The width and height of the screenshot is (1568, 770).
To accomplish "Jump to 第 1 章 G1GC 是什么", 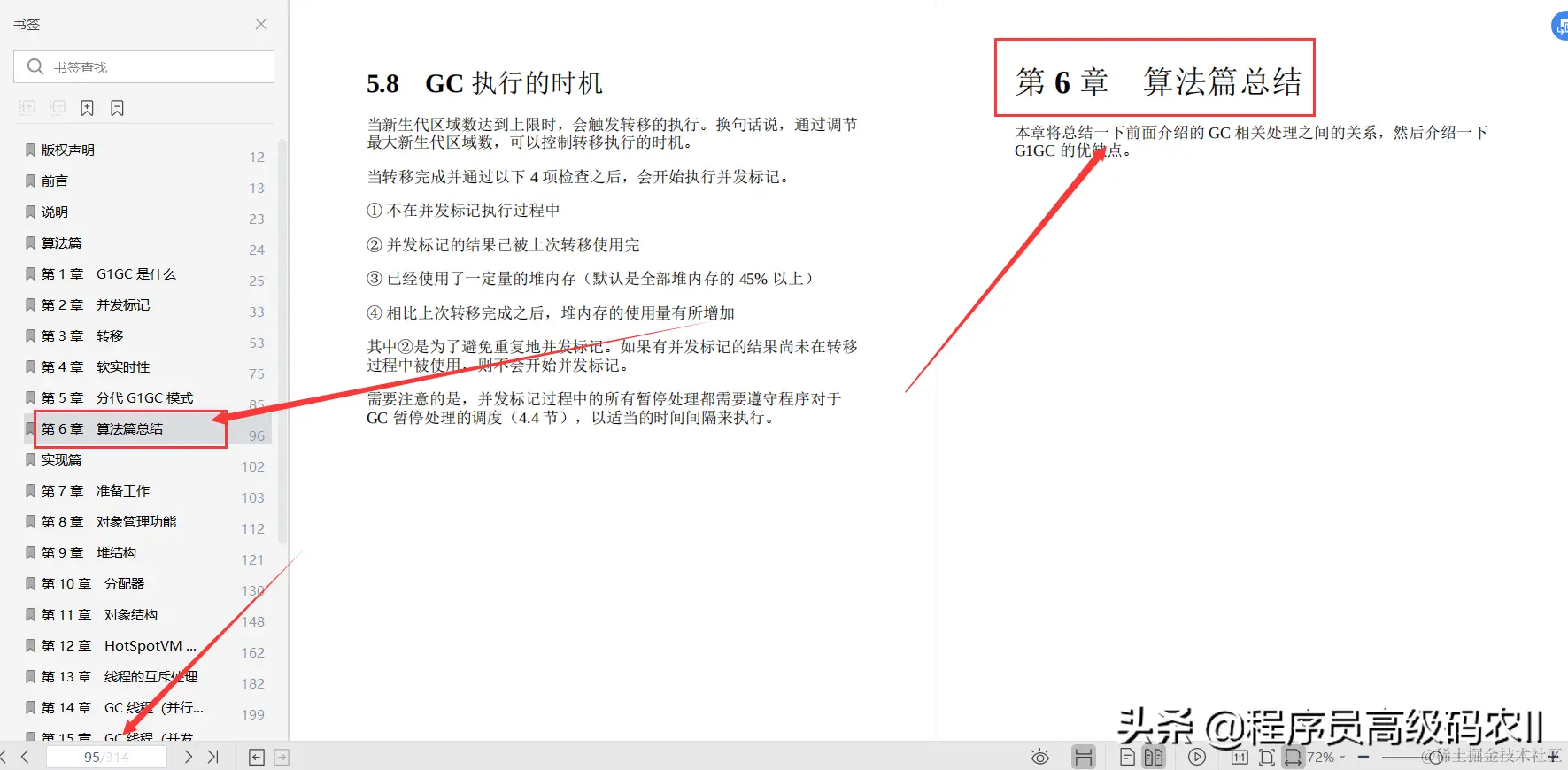I will 109,273.
